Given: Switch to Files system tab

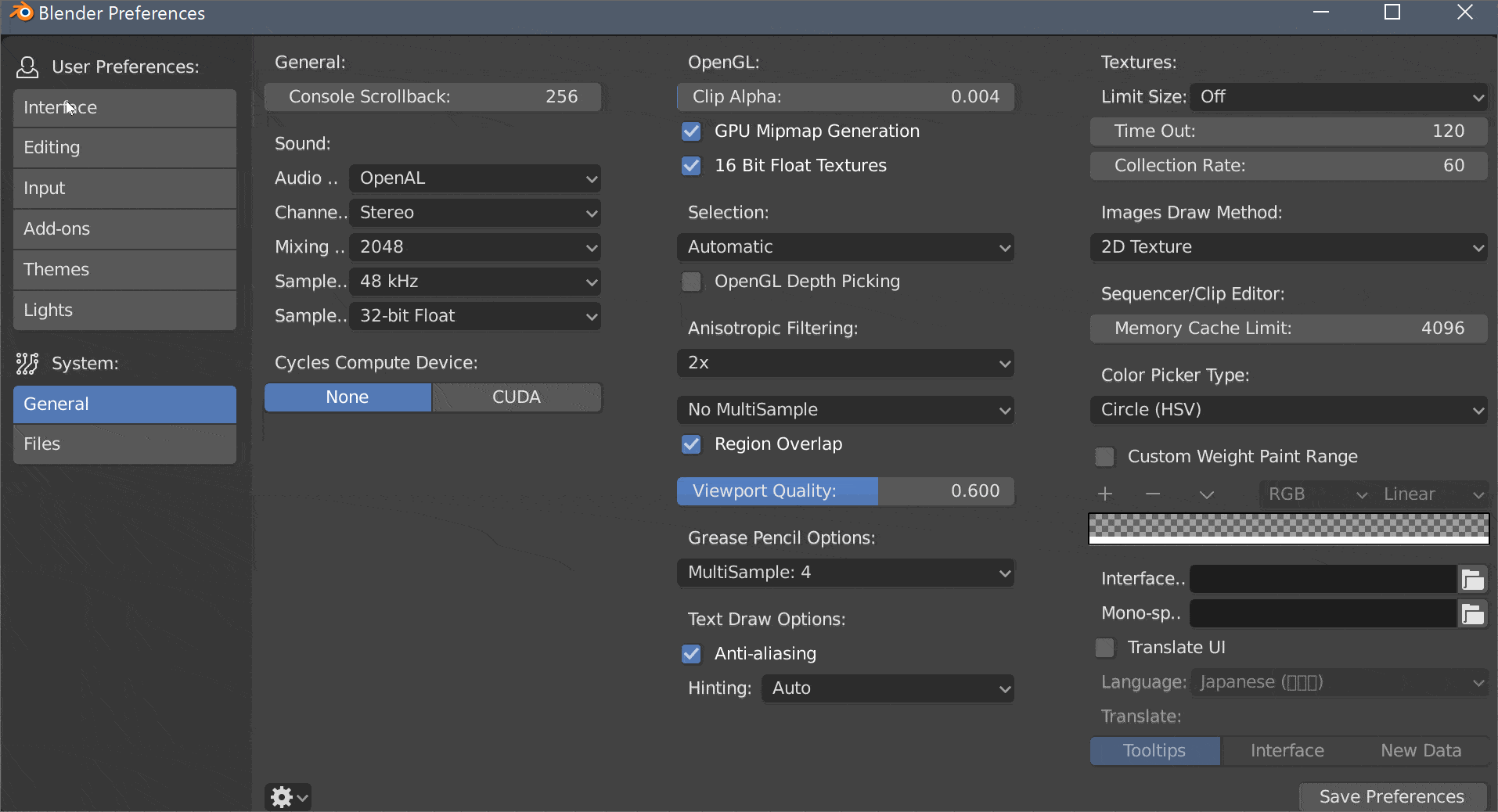Looking at the screenshot, I should (x=124, y=444).
